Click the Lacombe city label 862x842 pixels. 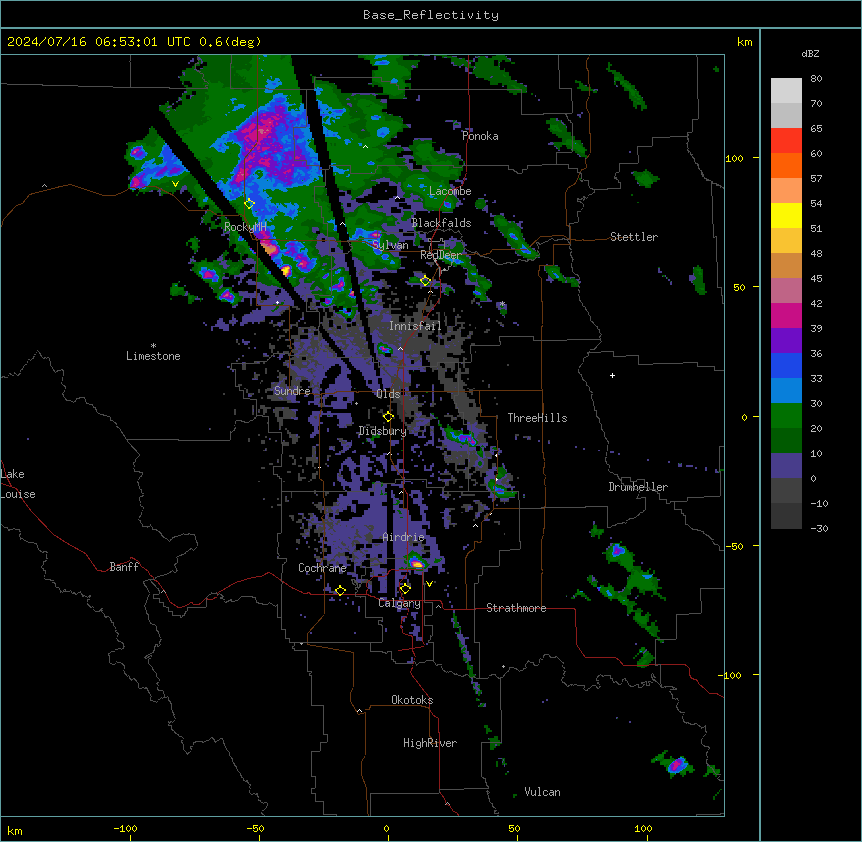click(x=450, y=191)
